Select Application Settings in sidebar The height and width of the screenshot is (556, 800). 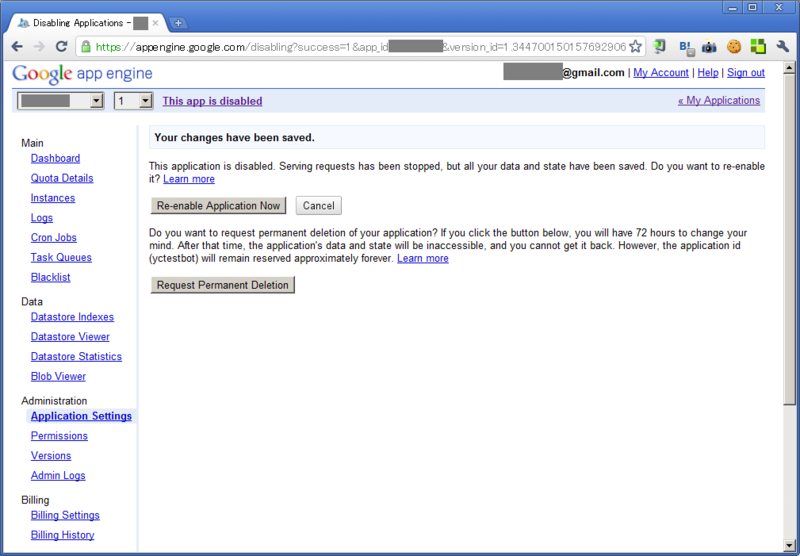(x=81, y=416)
